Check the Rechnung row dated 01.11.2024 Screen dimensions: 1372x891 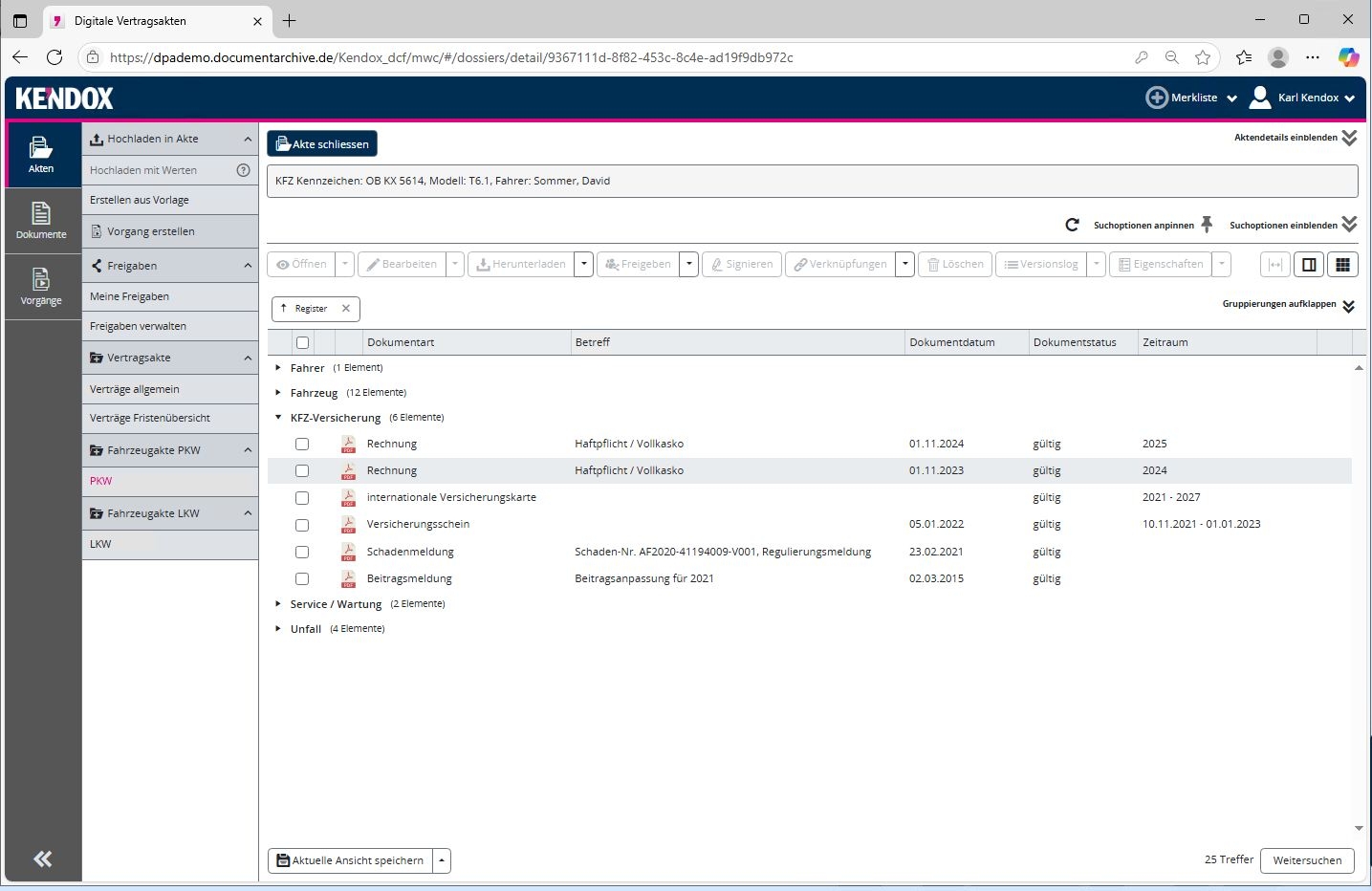coord(302,444)
